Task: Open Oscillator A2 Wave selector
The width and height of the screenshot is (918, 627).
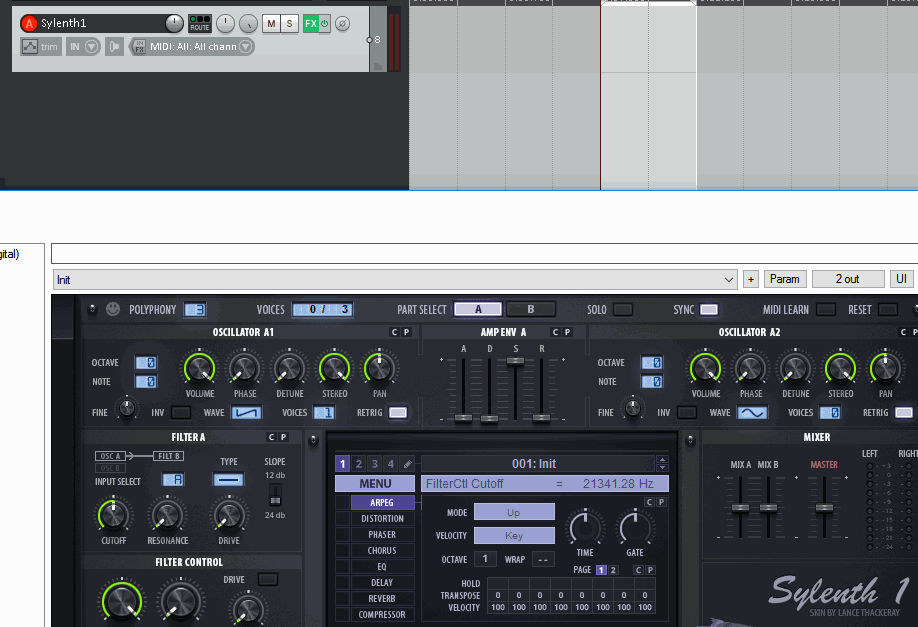Action: pyautogui.click(x=752, y=413)
